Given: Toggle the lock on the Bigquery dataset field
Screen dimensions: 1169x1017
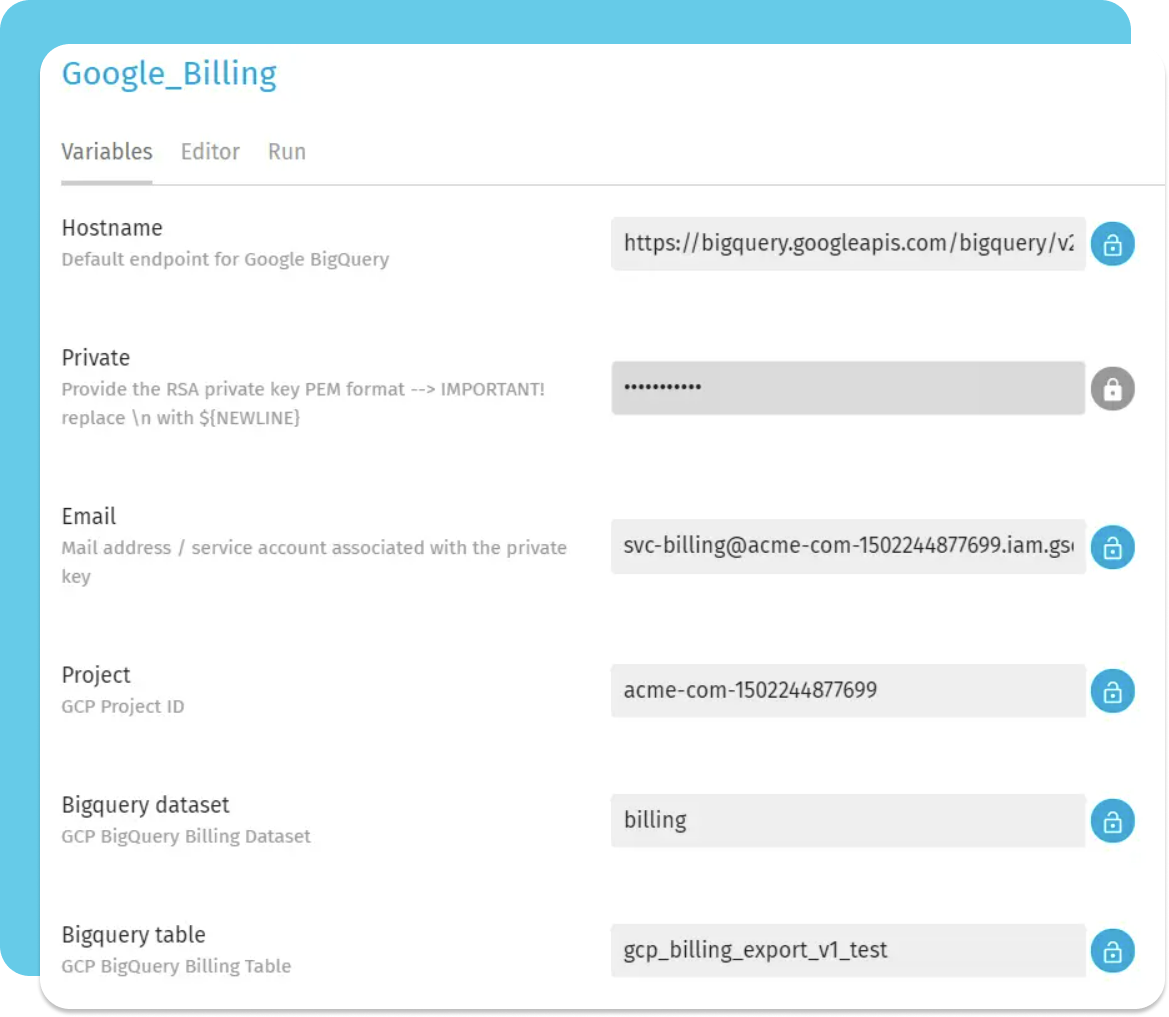Looking at the screenshot, I should tap(1112, 820).
